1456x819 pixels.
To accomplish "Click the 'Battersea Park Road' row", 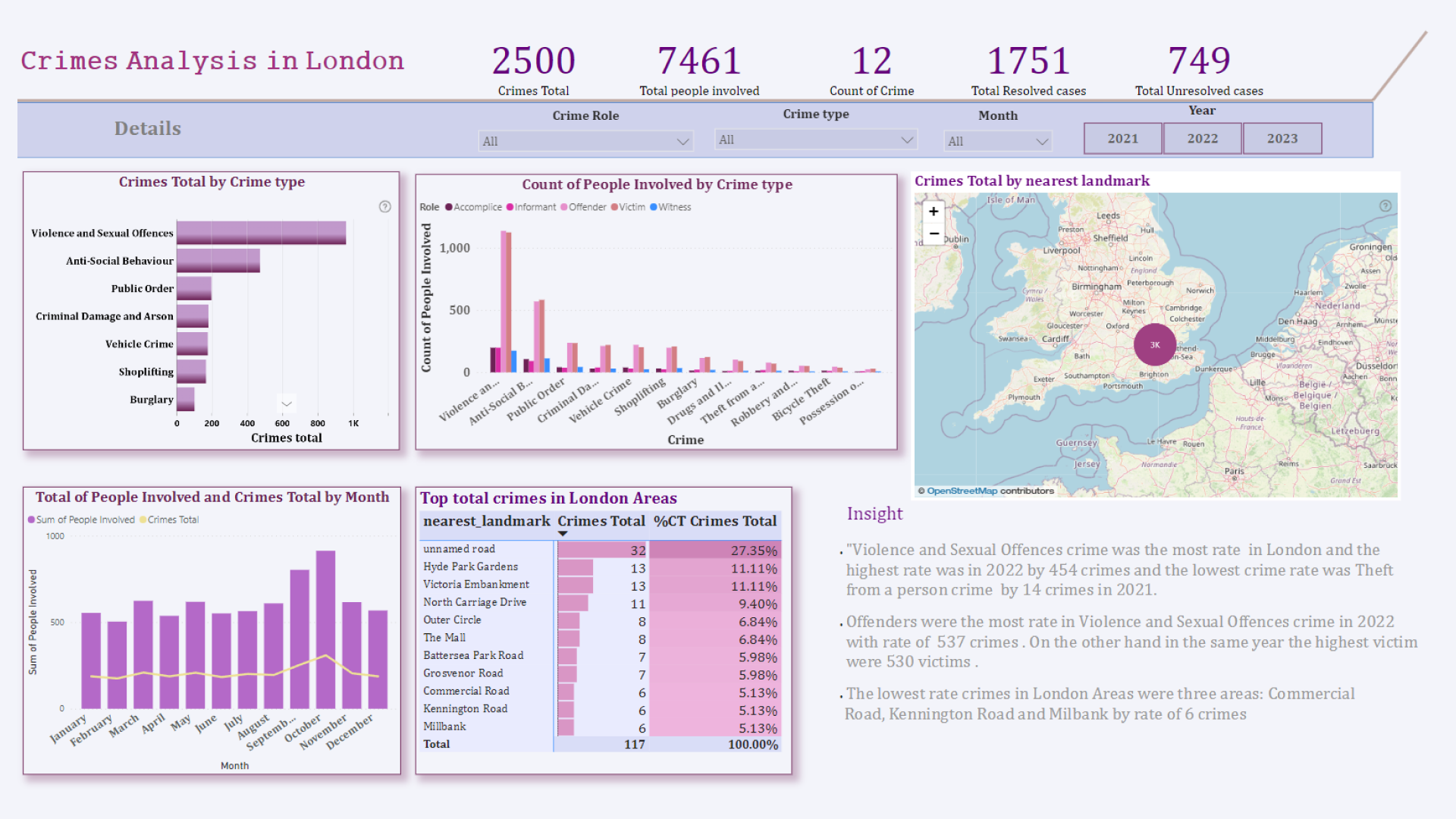I will click(601, 655).
